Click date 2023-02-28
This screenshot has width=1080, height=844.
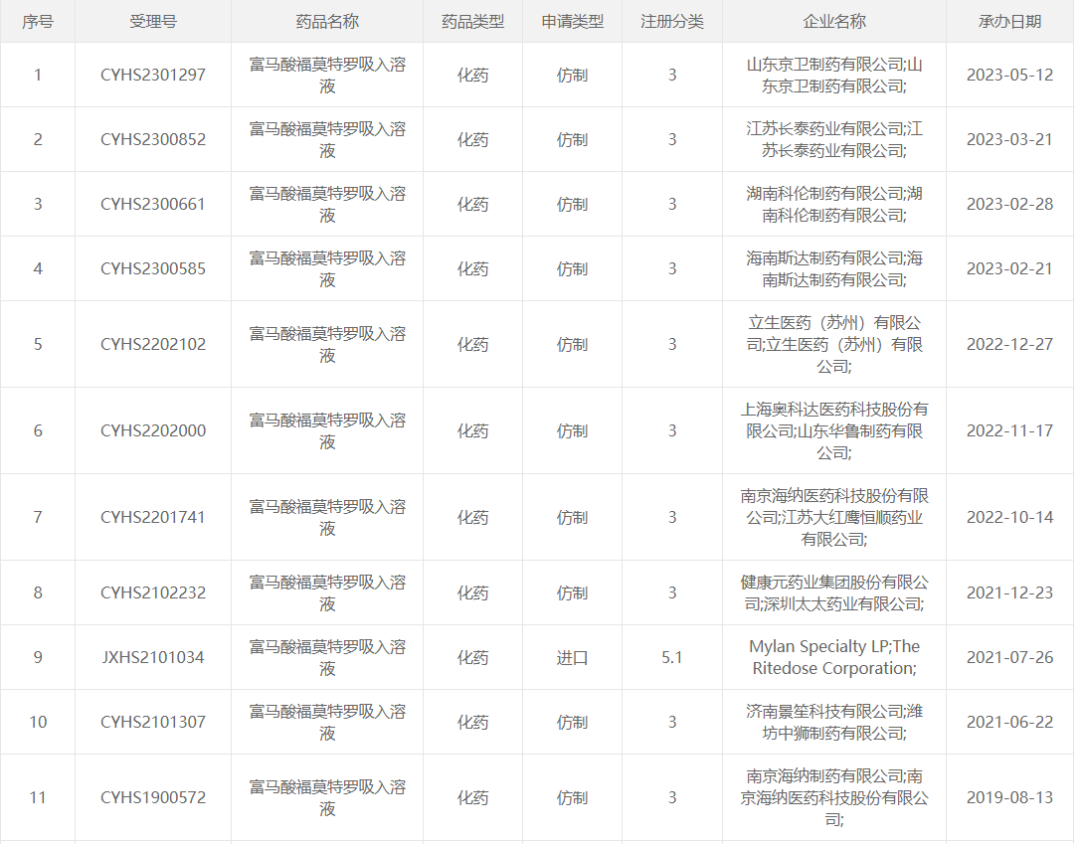(x=1010, y=205)
